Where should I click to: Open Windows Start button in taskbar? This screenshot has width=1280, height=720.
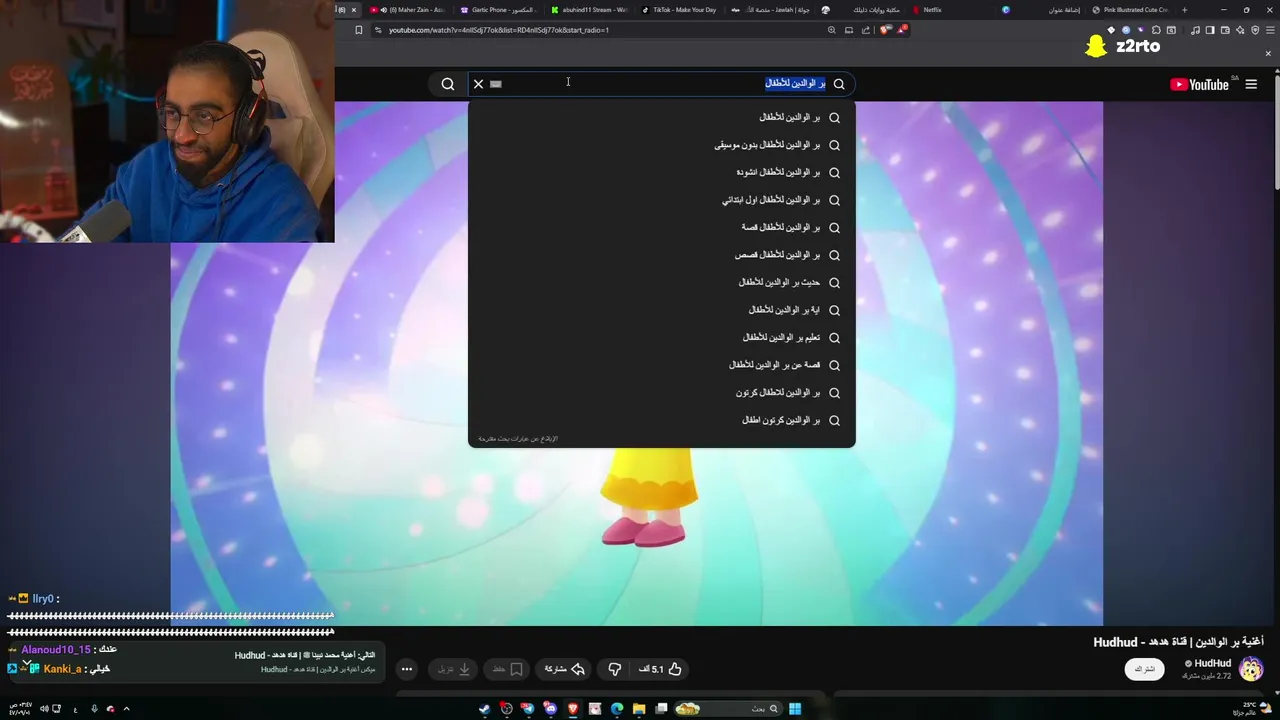[795, 709]
